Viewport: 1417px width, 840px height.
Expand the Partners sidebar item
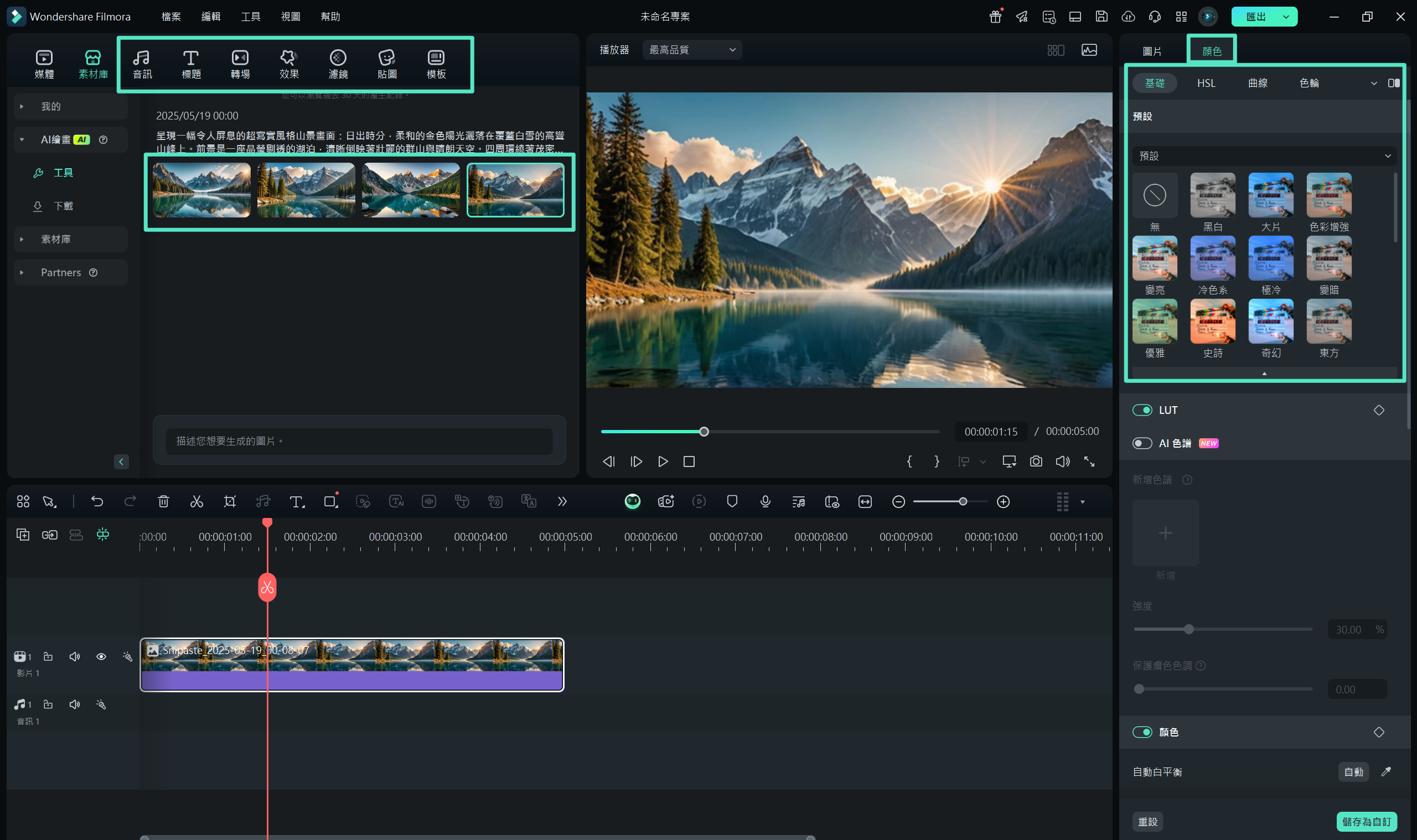22,272
